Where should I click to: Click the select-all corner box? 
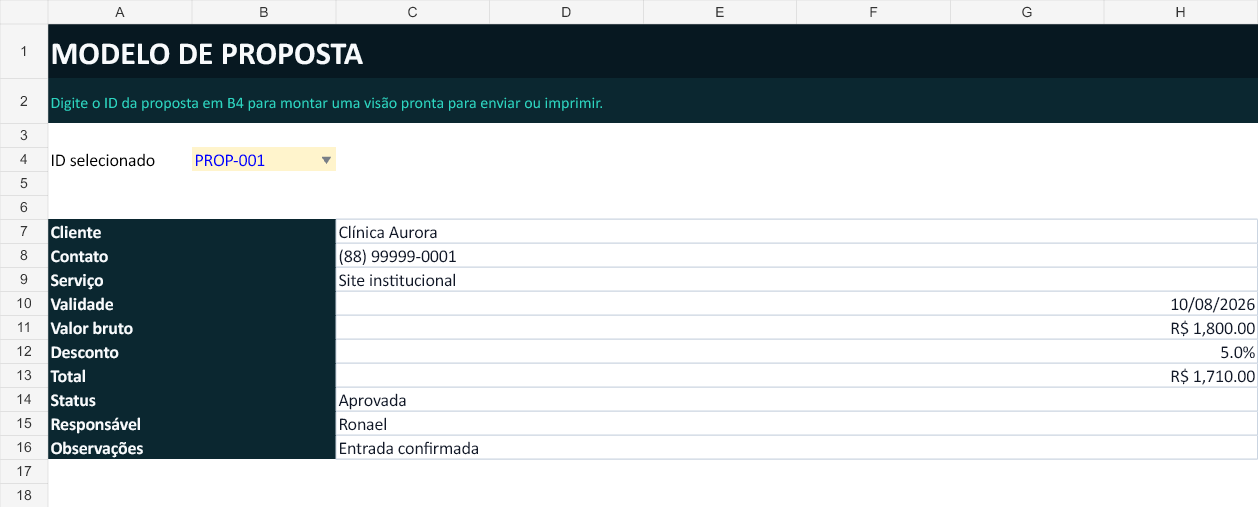24,12
